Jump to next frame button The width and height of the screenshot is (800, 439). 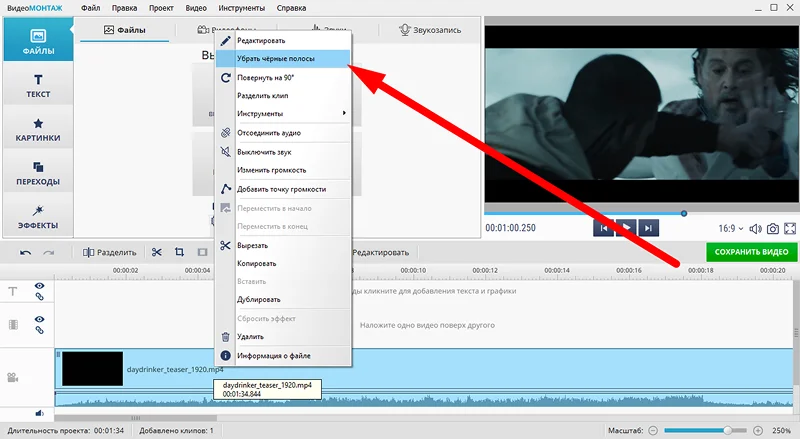click(x=648, y=228)
